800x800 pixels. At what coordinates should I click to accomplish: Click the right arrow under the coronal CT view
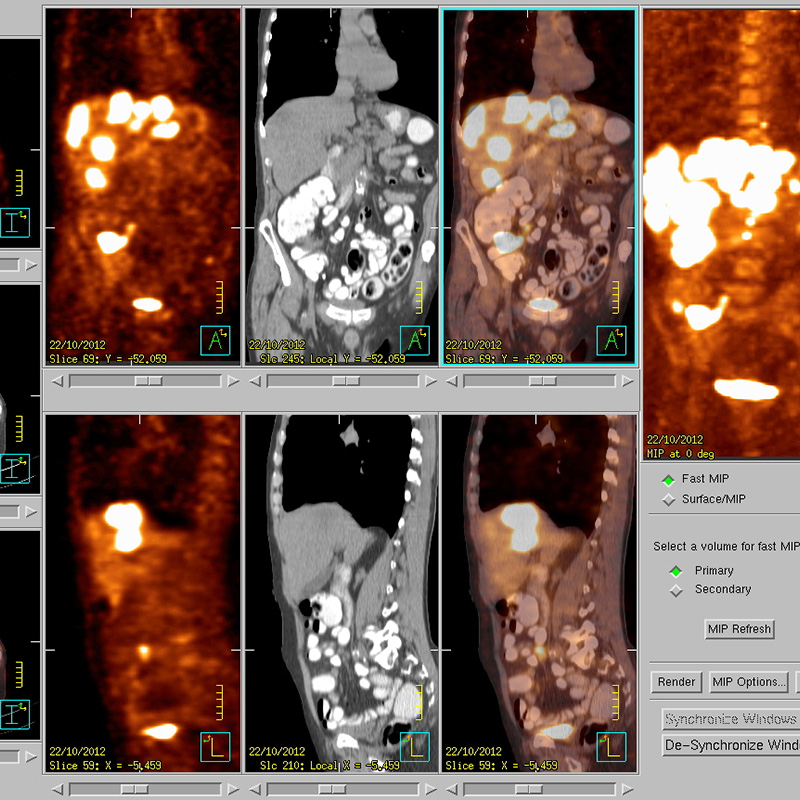[x=431, y=381]
